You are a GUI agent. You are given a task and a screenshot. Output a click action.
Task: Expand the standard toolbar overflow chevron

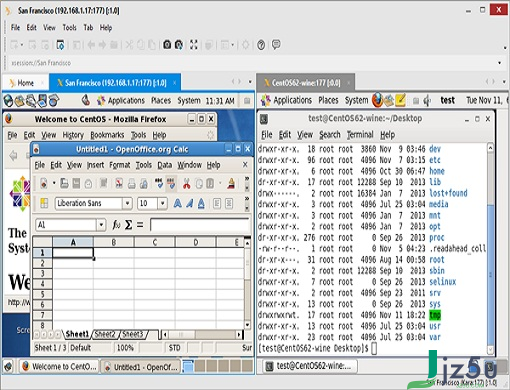click(247, 180)
